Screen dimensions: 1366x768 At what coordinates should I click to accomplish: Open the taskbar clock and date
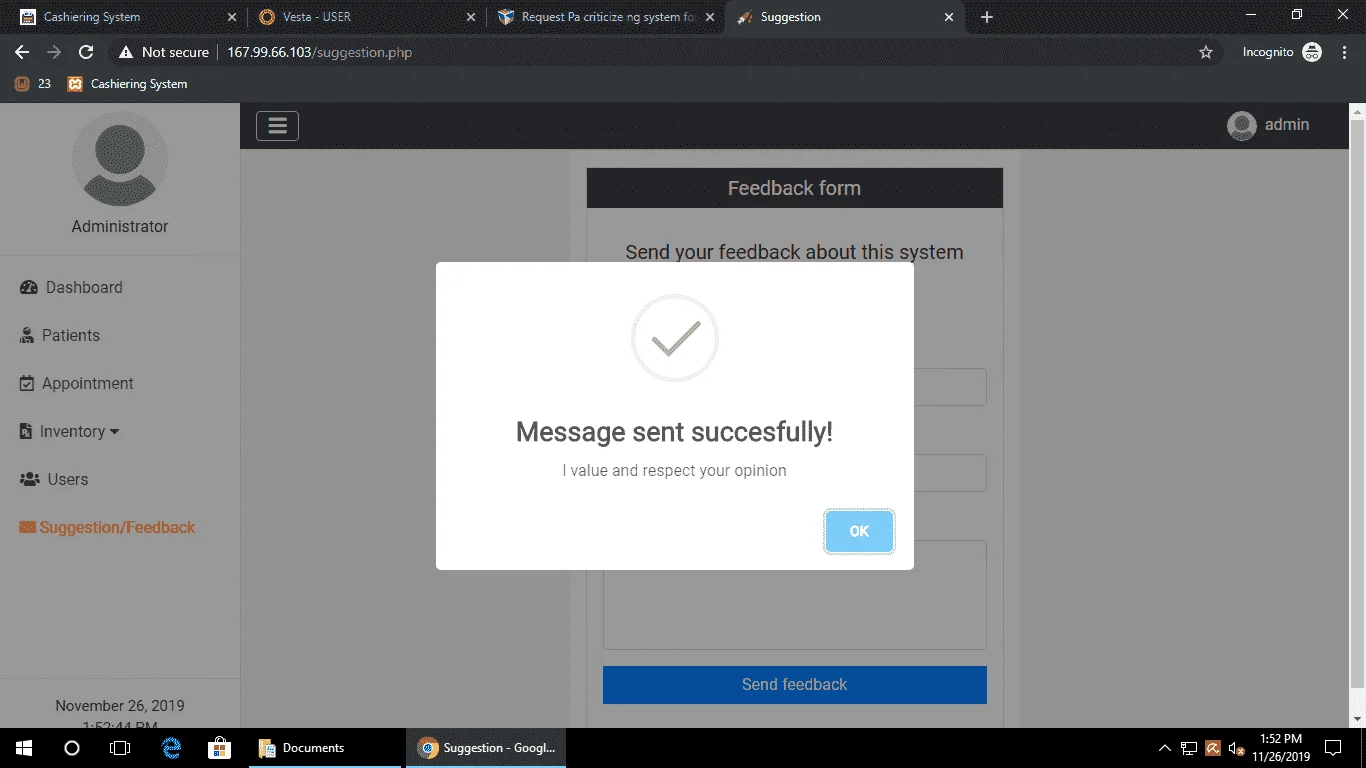click(1281, 748)
